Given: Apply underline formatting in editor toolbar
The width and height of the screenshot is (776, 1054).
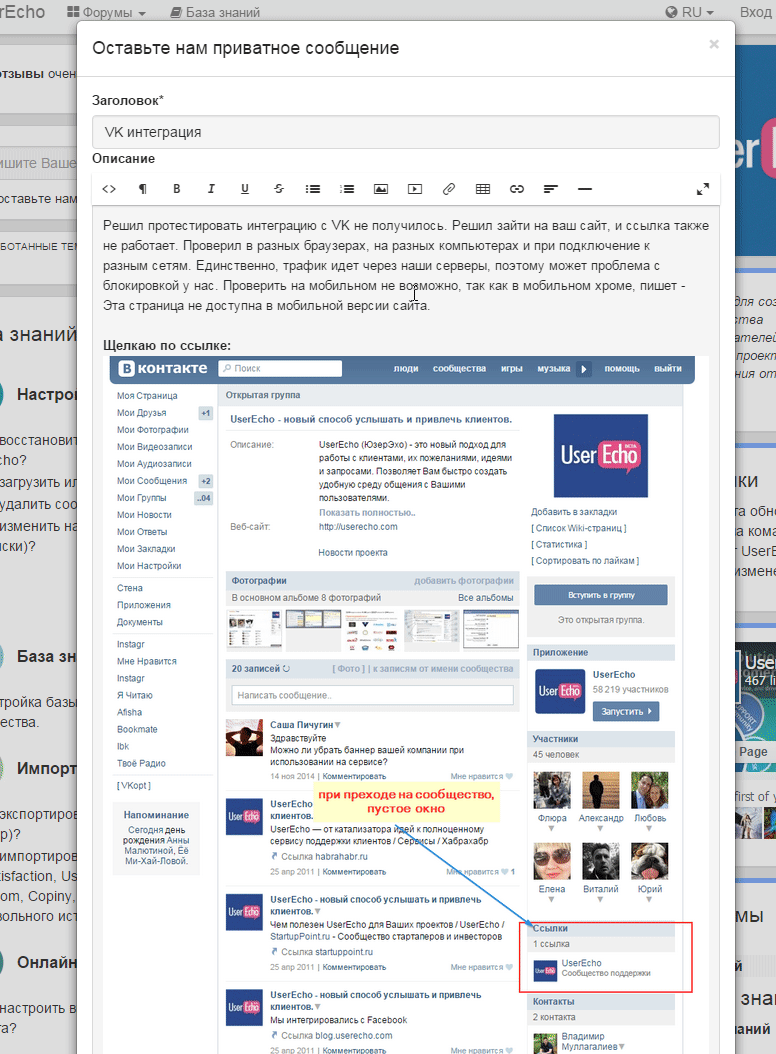Looking at the screenshot, I should [245, 190].
